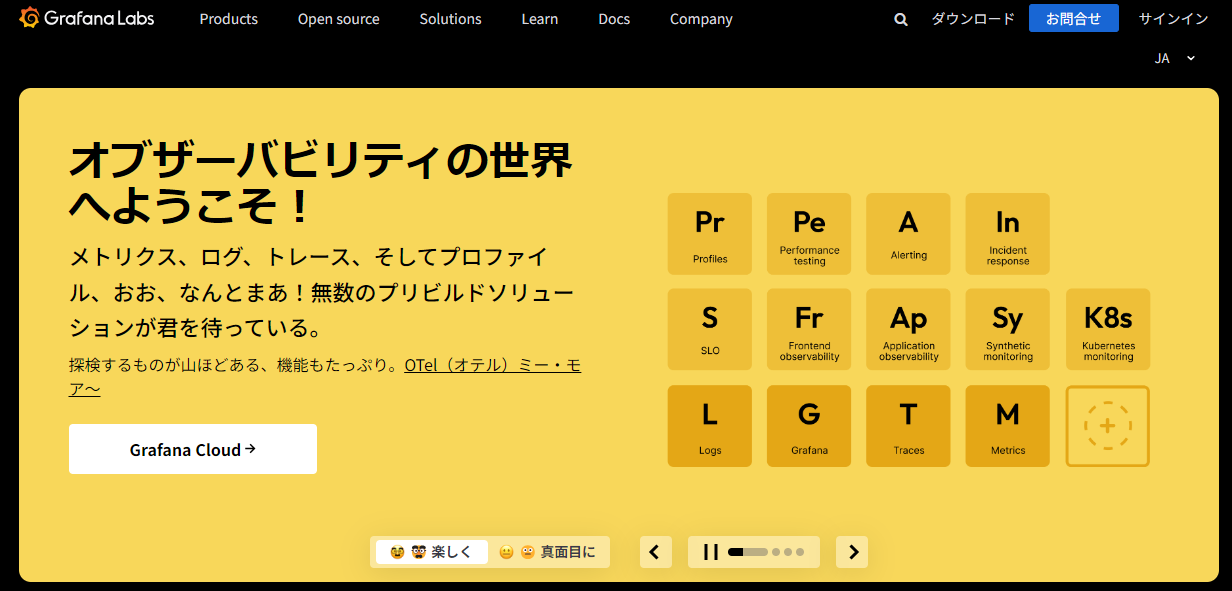Open the Company menu

(x=701, y=19)
